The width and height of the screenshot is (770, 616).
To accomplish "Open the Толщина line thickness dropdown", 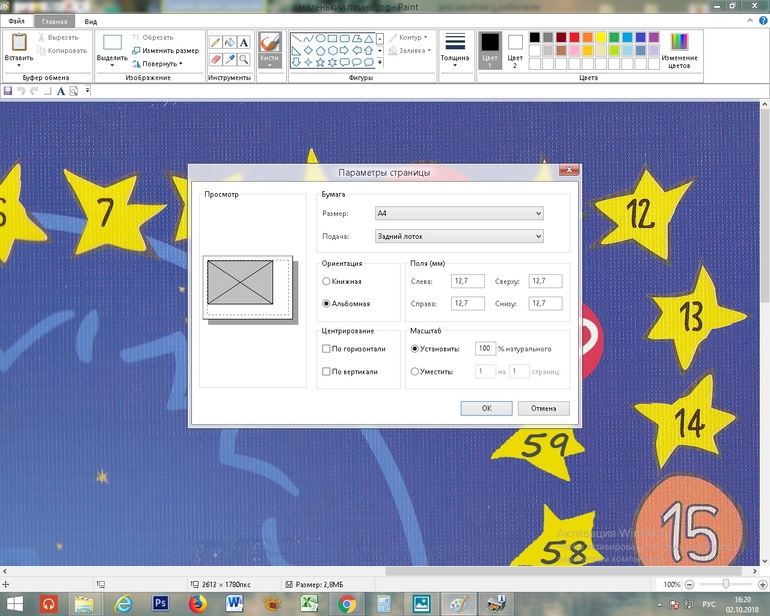I will tap(454, 47).
